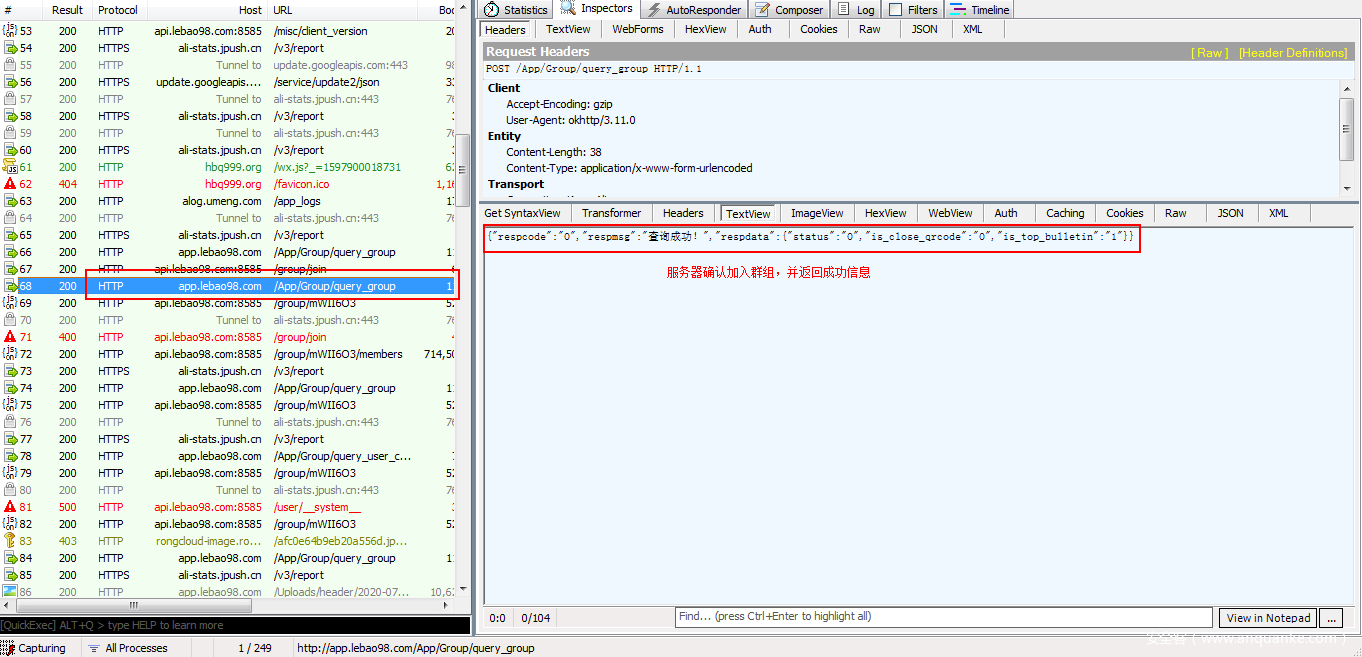Click the red warning icon on session 62

click(x=10, y=184)
